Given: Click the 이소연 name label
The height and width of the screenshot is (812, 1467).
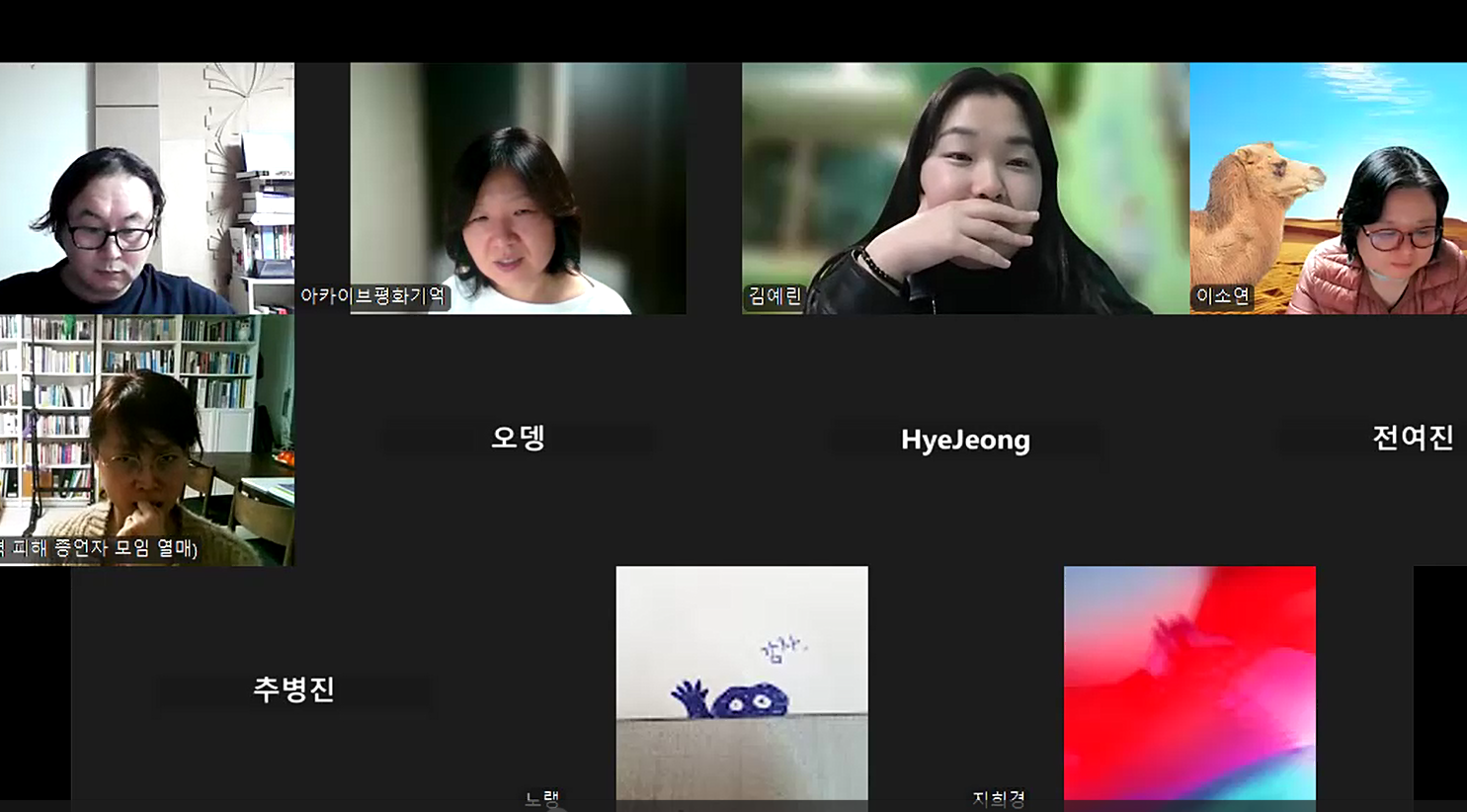Looking at the screenshot, I should coord(1222,295).
